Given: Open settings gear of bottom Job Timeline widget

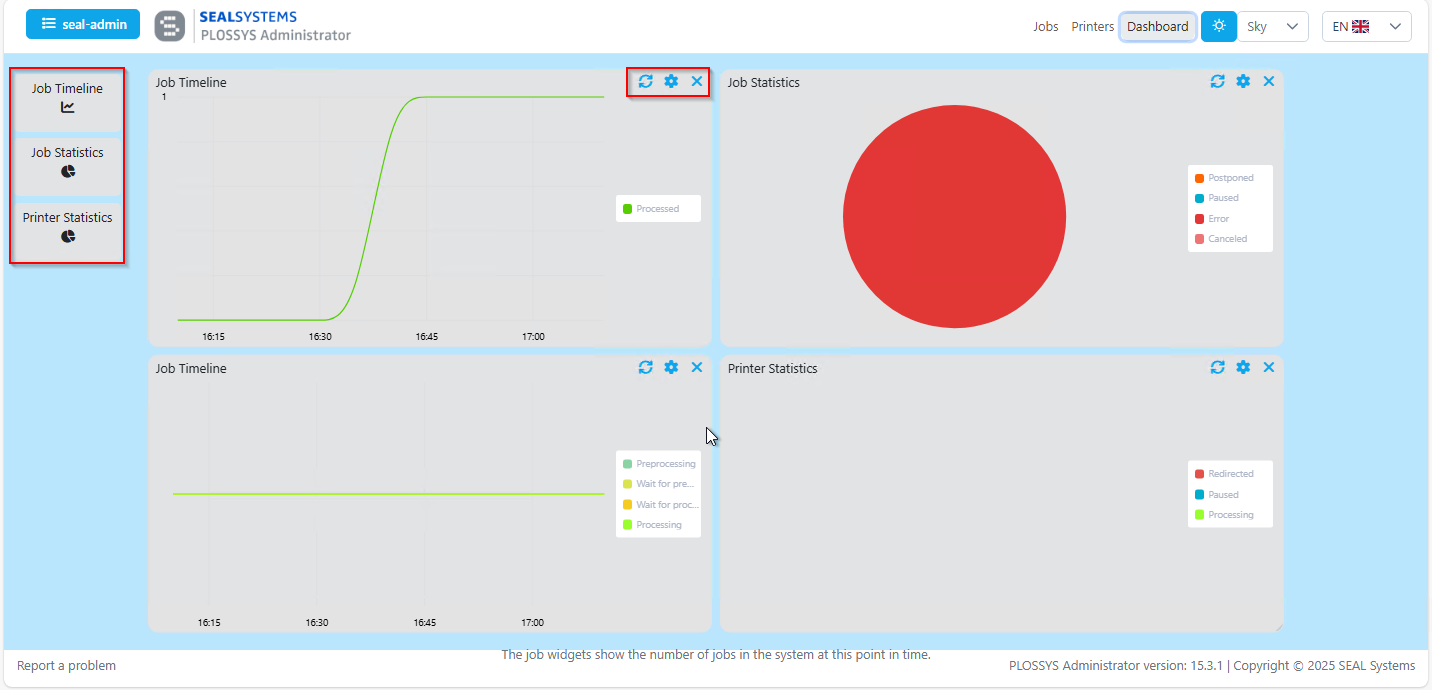Looking at the screenshot, I should pos(671,367).
